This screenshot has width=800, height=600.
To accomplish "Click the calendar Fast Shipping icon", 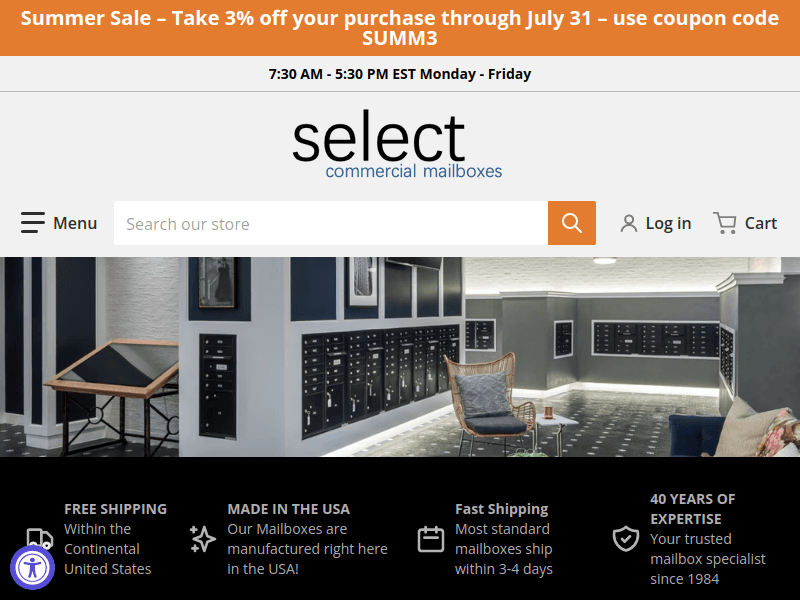I will 431,539.
